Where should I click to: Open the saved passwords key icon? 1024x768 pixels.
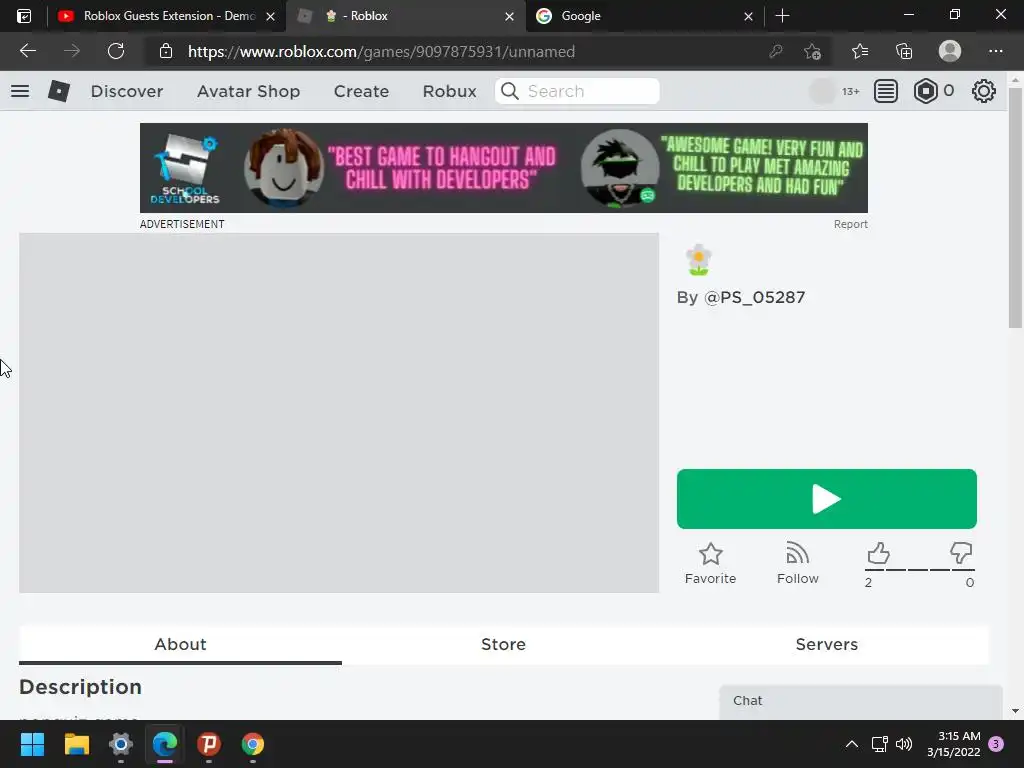click(x=776, y=51)
